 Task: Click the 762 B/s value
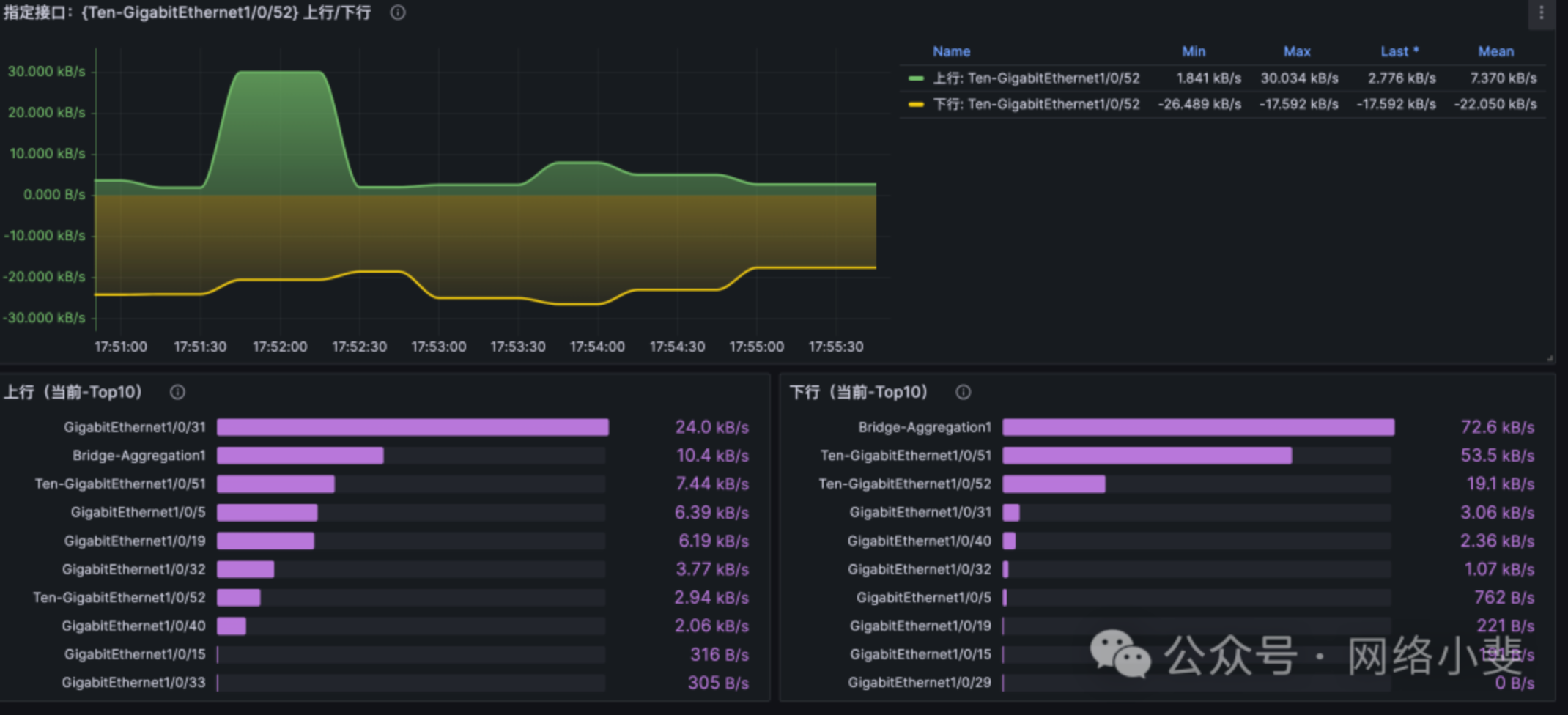tap(1504, 598)
